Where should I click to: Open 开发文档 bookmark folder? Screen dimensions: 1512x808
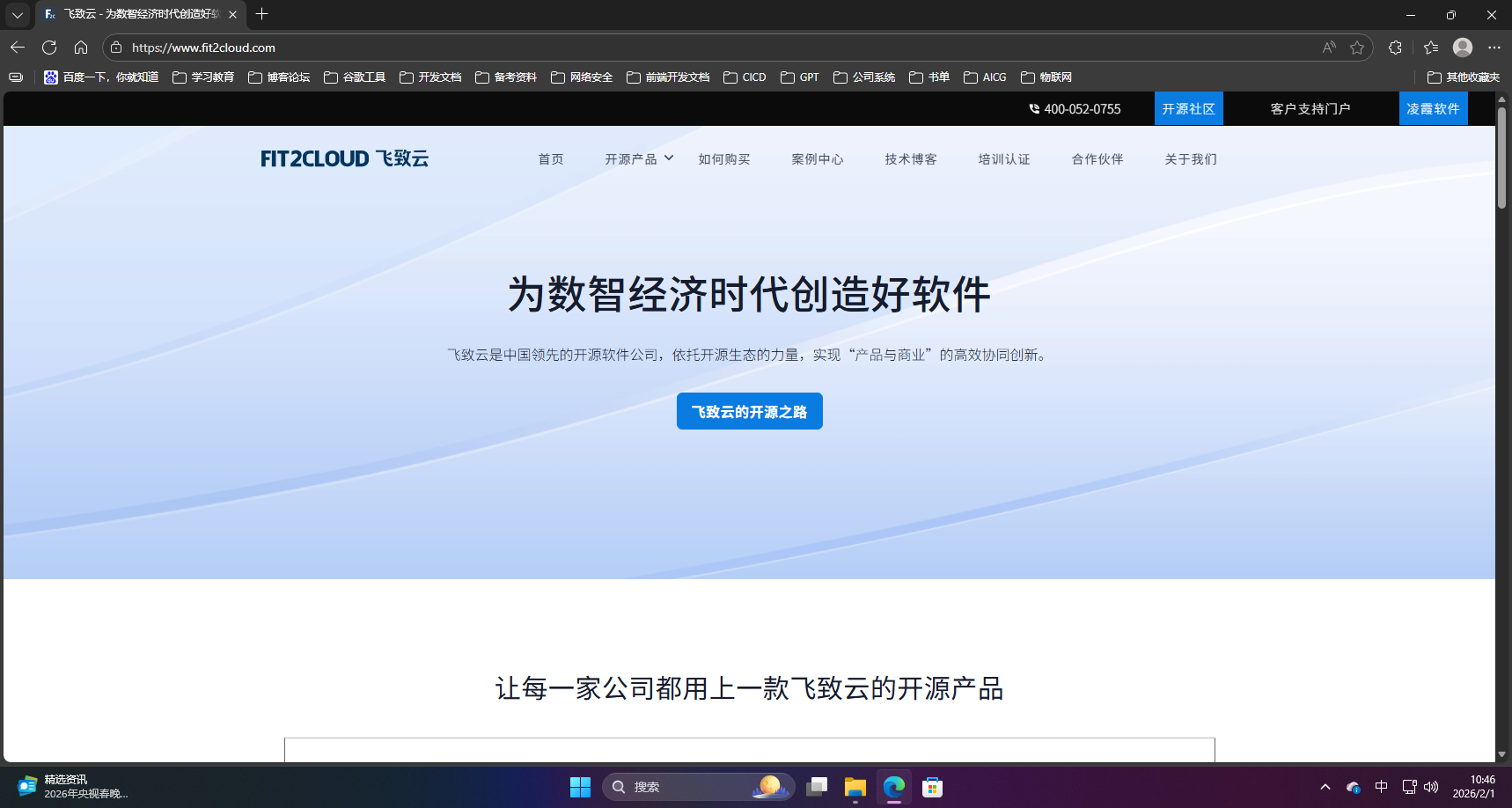[430, 77]
